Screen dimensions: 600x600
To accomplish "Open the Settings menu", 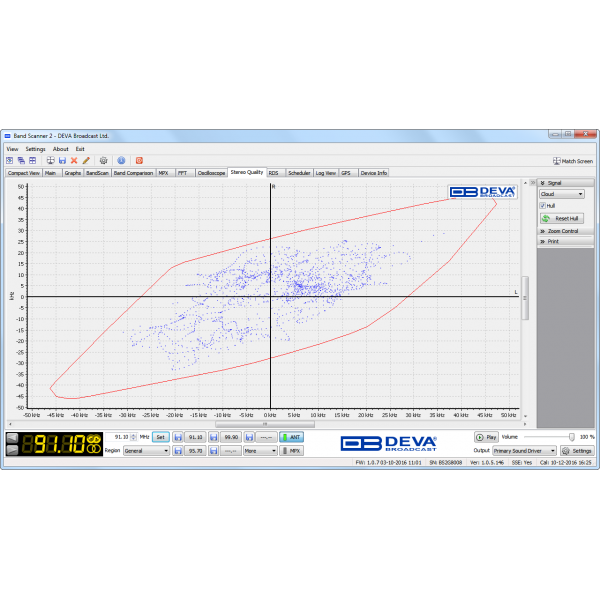I will pyautogui.click(x=35, y=149).
